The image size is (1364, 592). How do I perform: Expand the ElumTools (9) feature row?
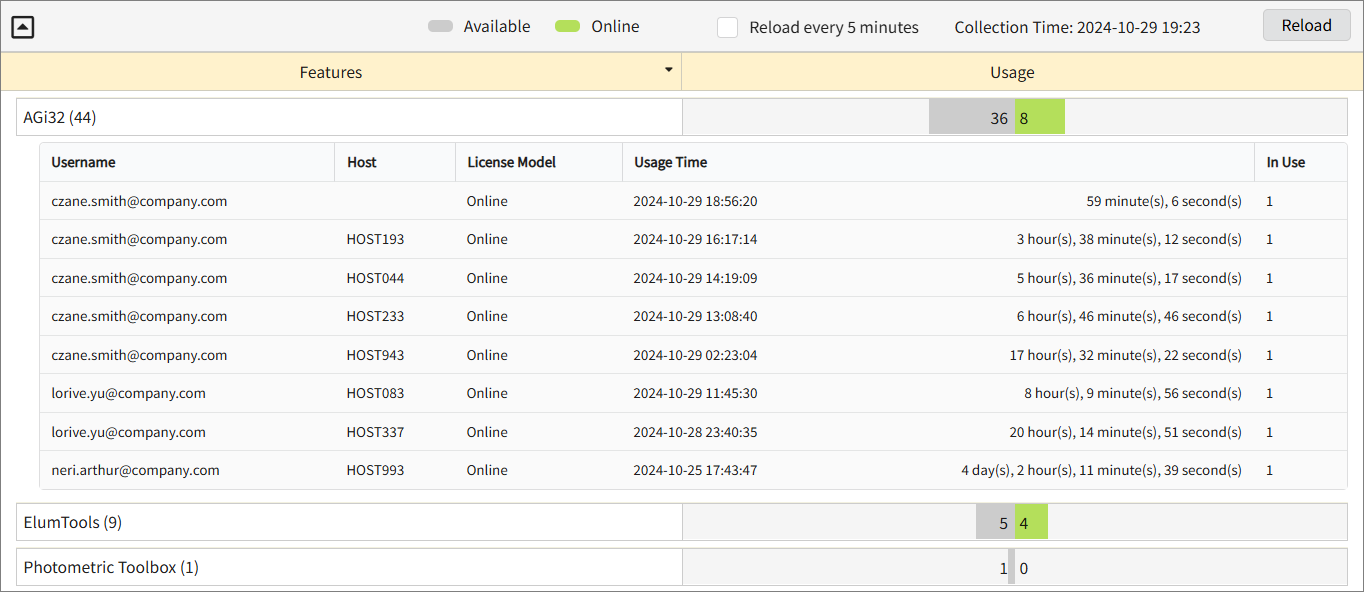pyautogui.click(x=72, y=522)
